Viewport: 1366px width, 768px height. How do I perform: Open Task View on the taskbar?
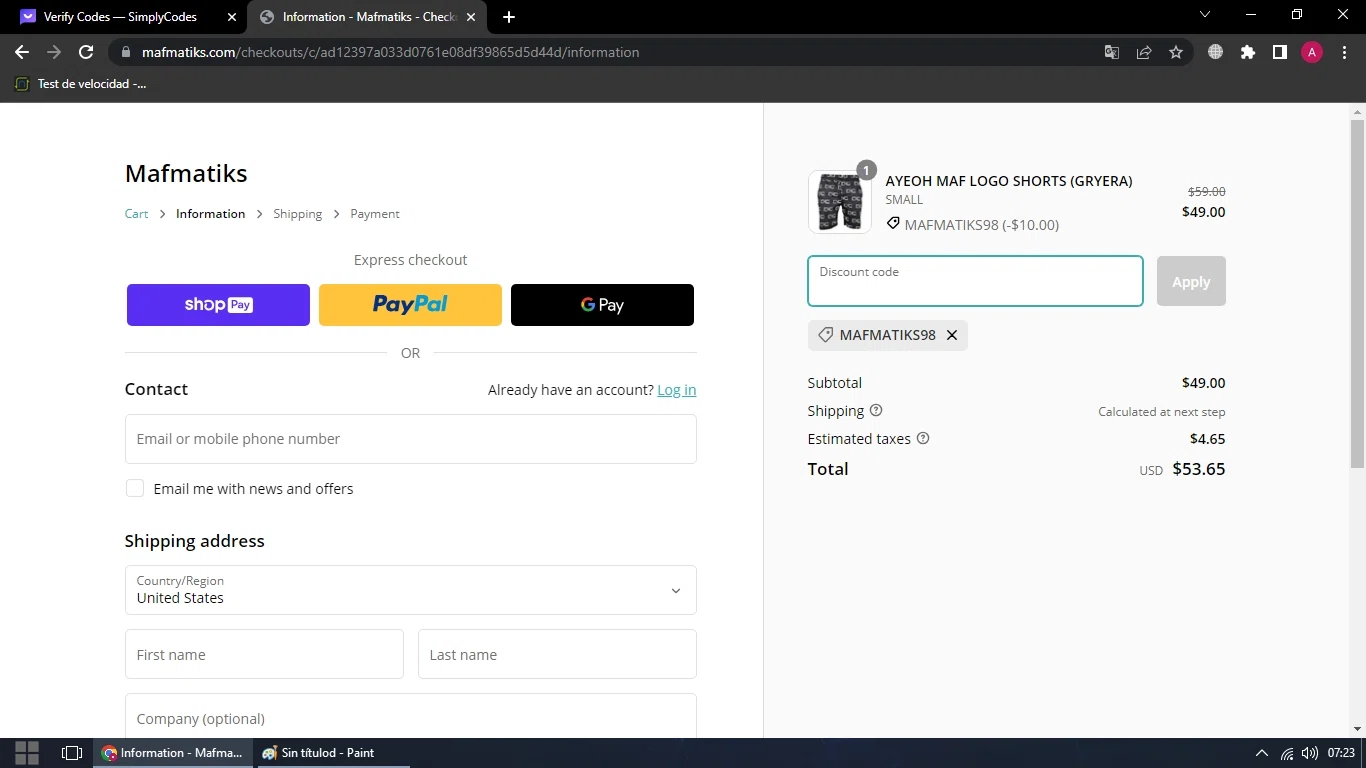click(72, 753)
